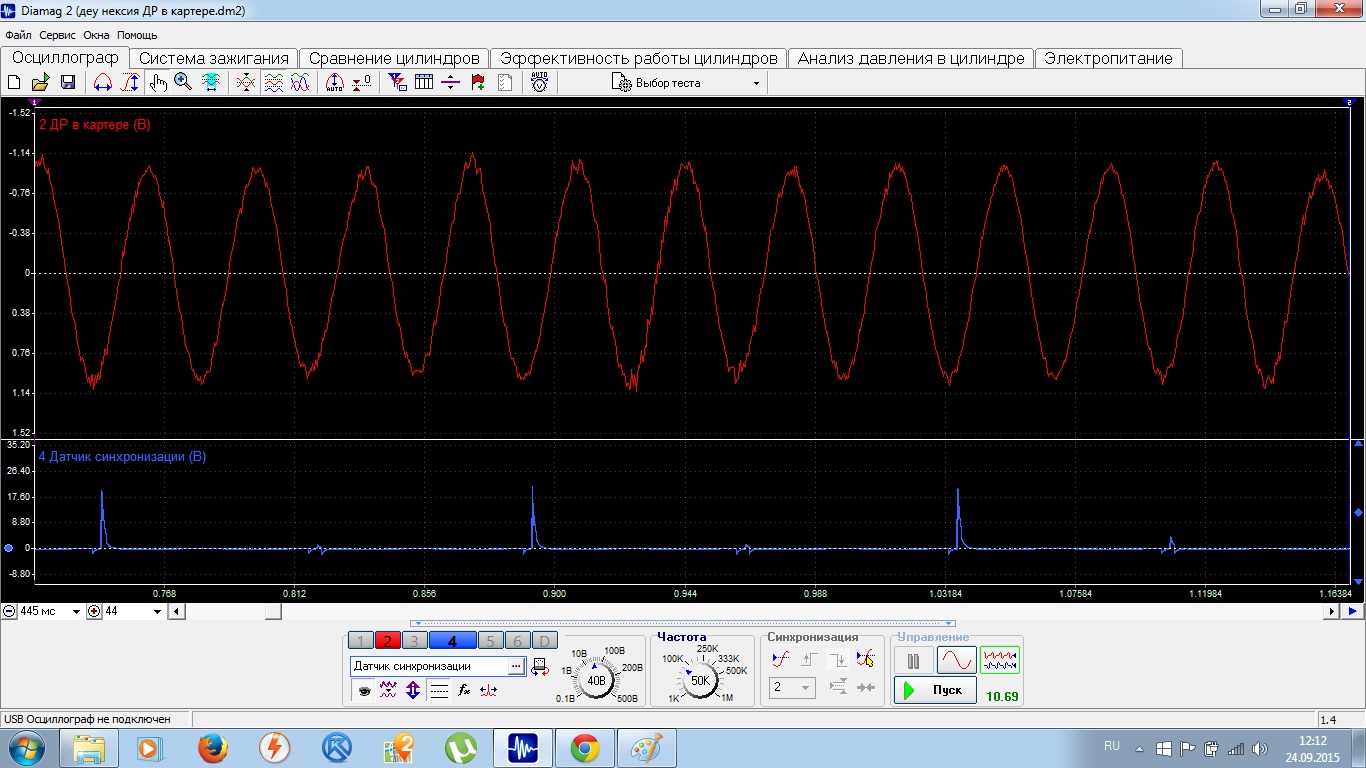Select the red sine wave mode button
This screenshot has width=1366, height=768.
pos(956,660)
